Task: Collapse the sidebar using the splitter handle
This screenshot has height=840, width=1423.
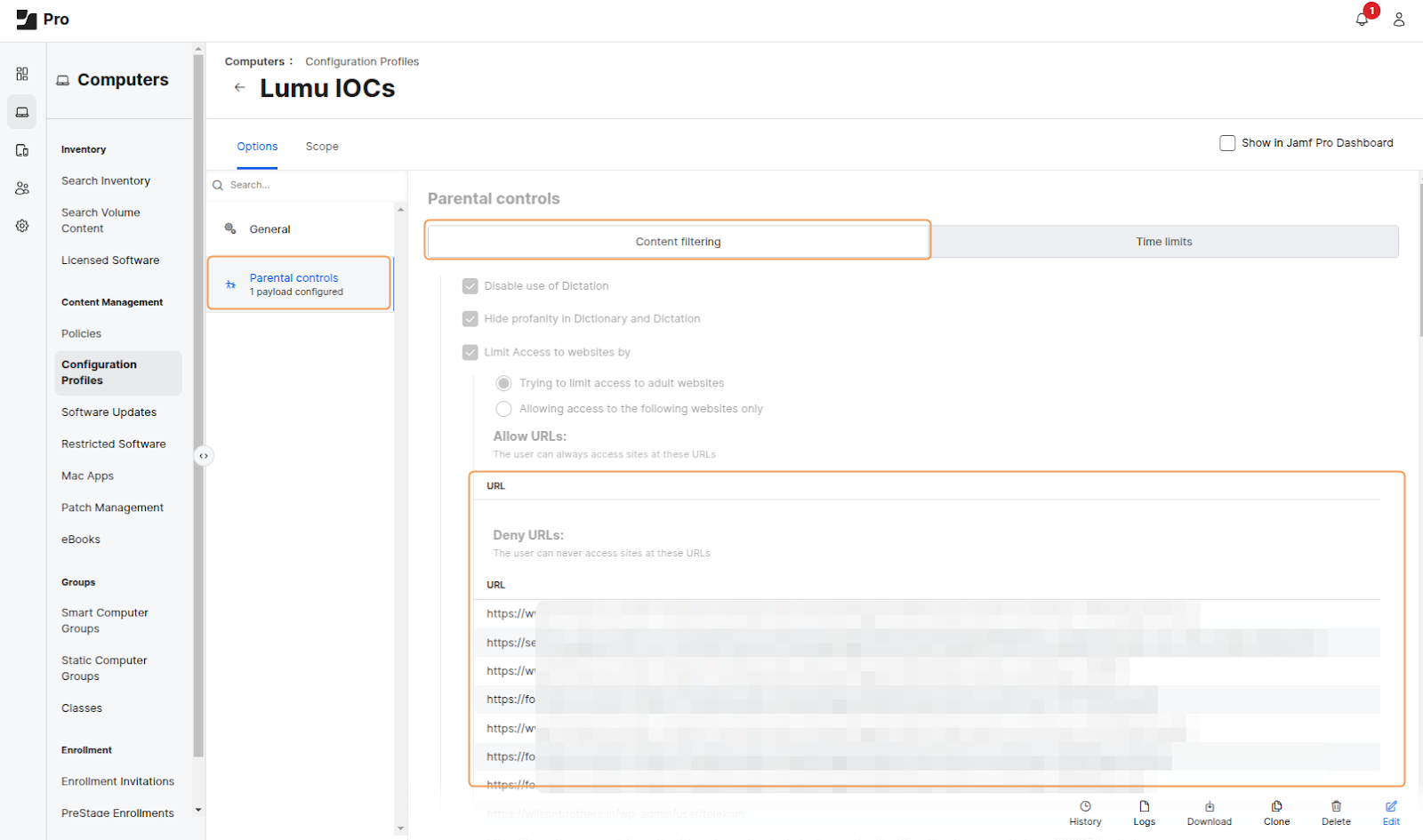Action: 204,456
